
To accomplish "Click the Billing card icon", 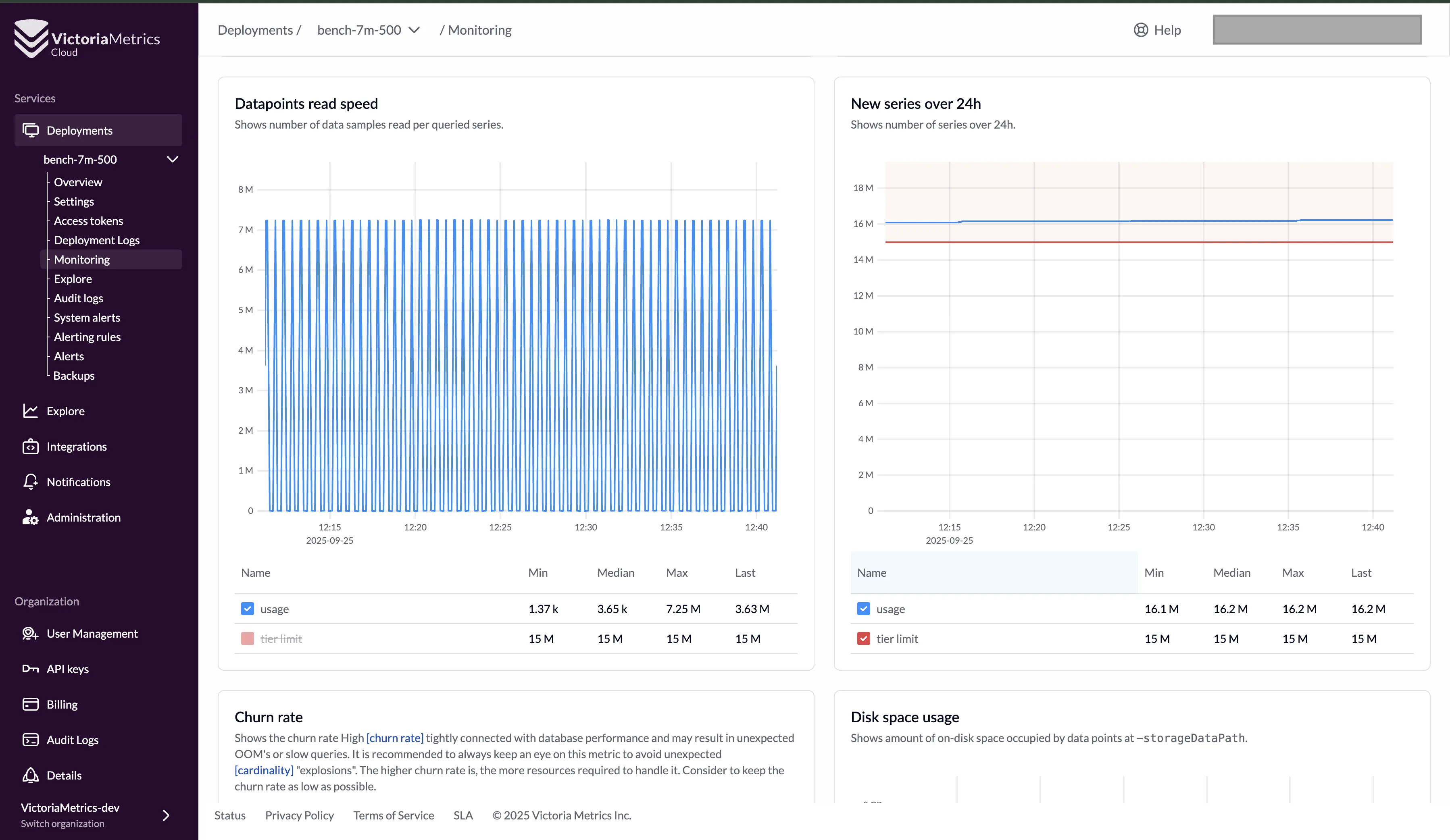I will tap(31, 704).
